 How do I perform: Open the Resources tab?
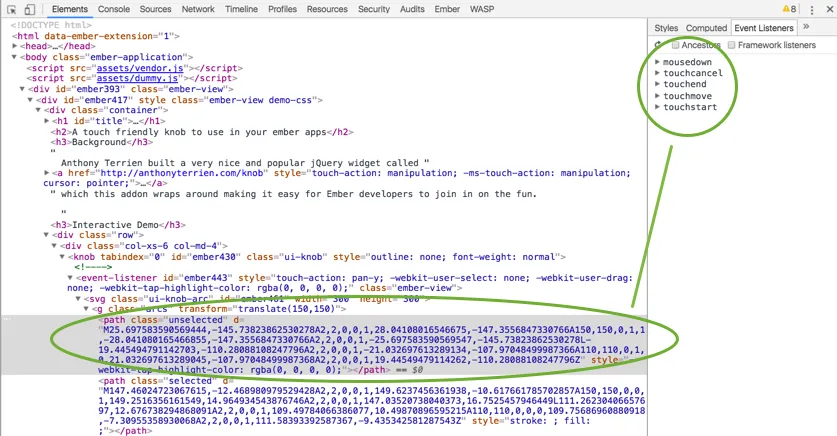tap(327, 9)
